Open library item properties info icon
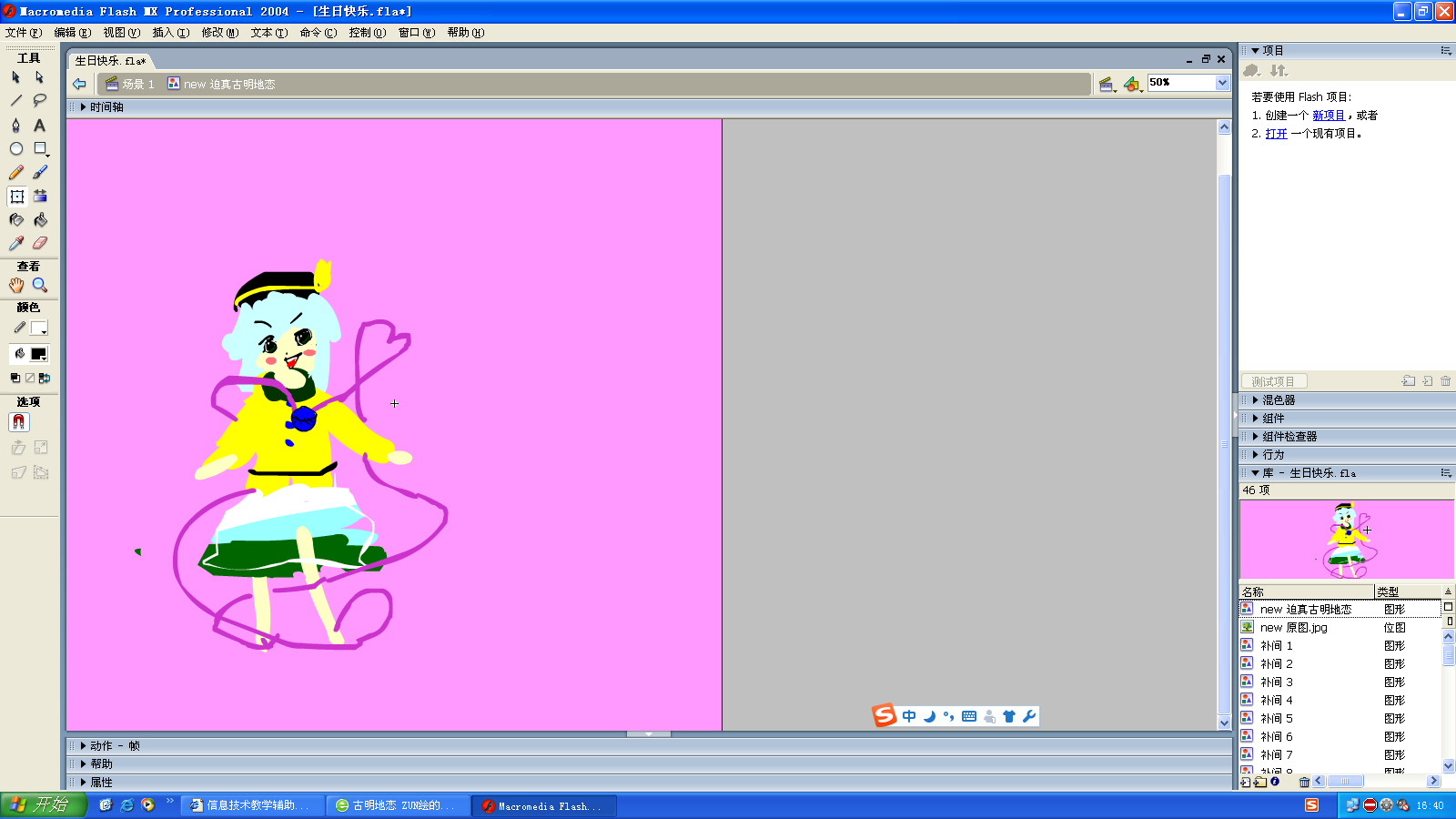1456x819 pixels. click(x=1275, y=782)
